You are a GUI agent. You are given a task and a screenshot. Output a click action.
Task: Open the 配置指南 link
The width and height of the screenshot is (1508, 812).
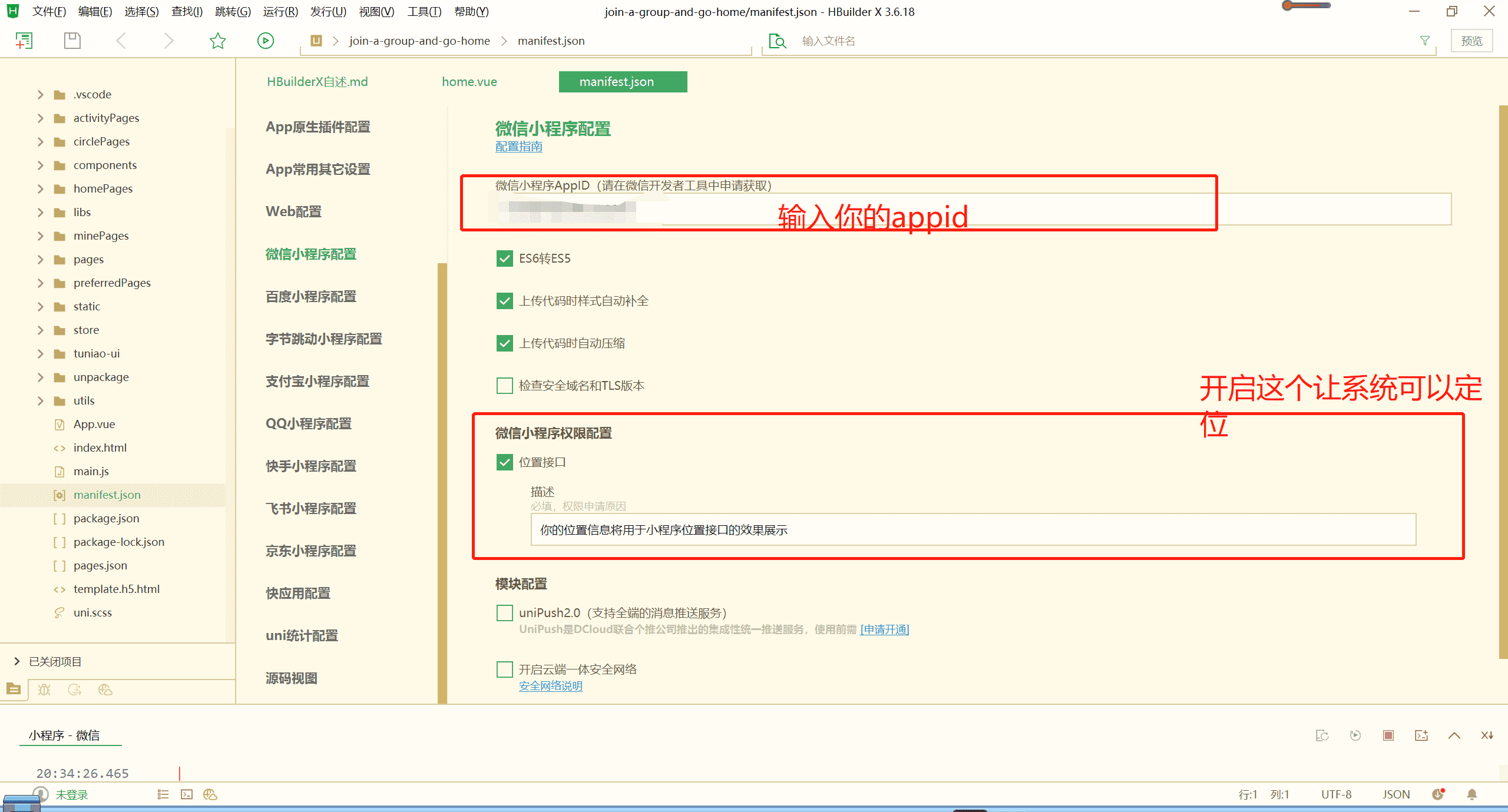[x=518, y=147]
